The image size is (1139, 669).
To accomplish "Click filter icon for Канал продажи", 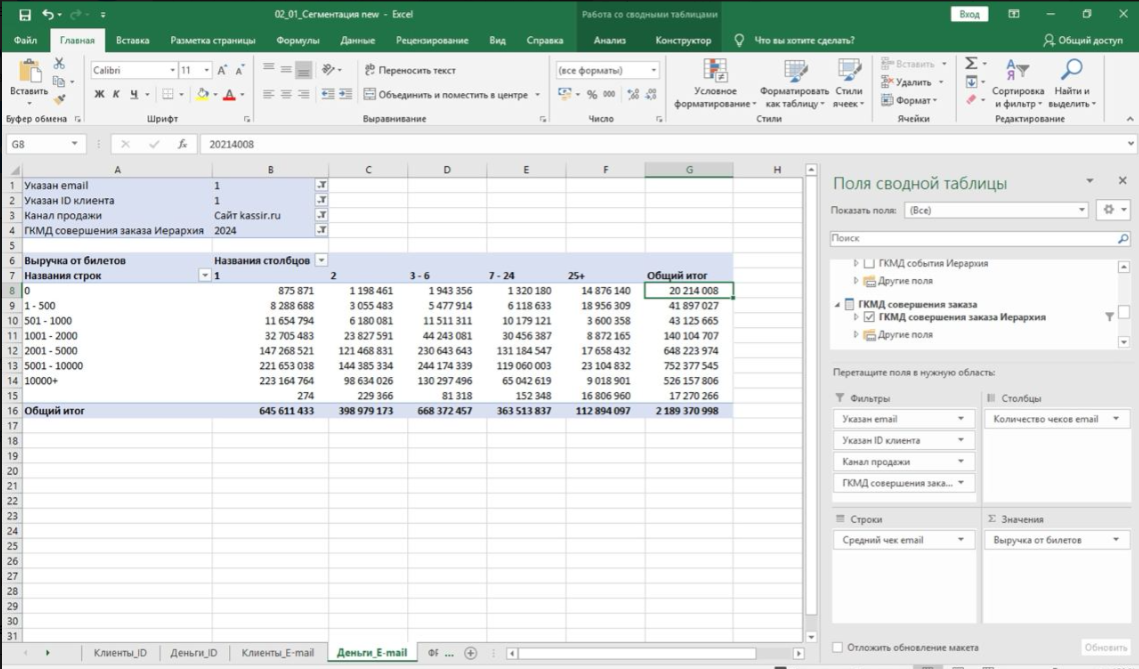I will coord(322,215).
